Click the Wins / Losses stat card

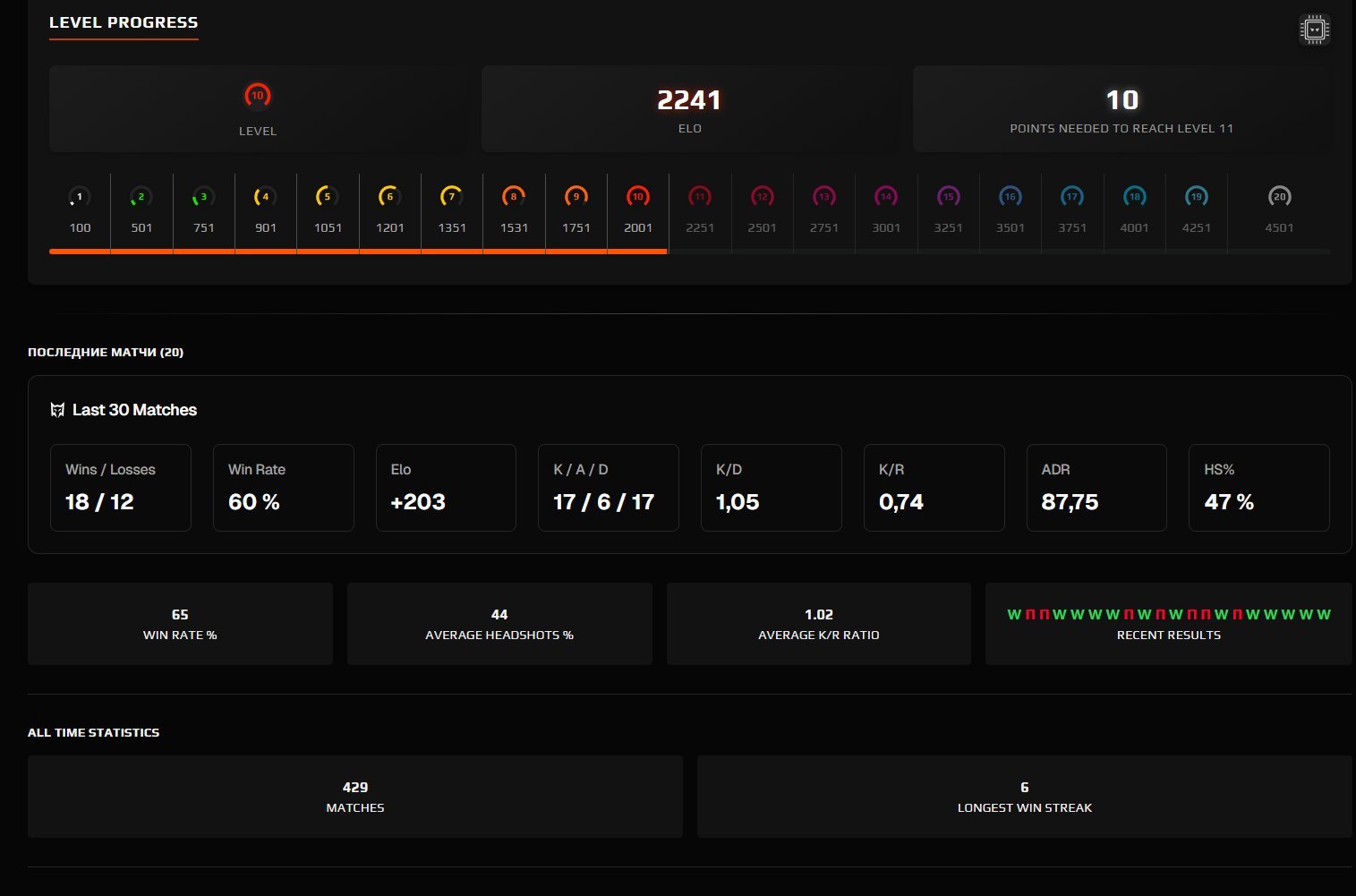tap(120, 488)
